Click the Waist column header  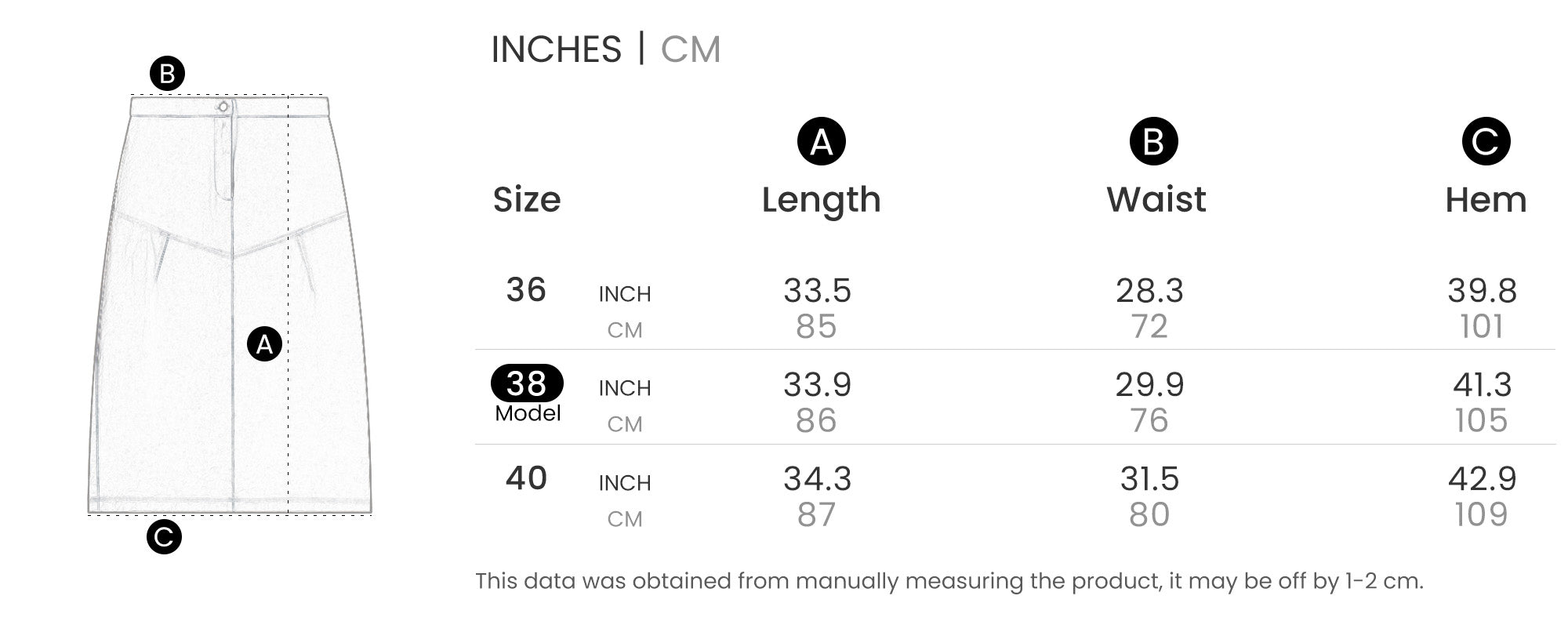pos(1156,200)
